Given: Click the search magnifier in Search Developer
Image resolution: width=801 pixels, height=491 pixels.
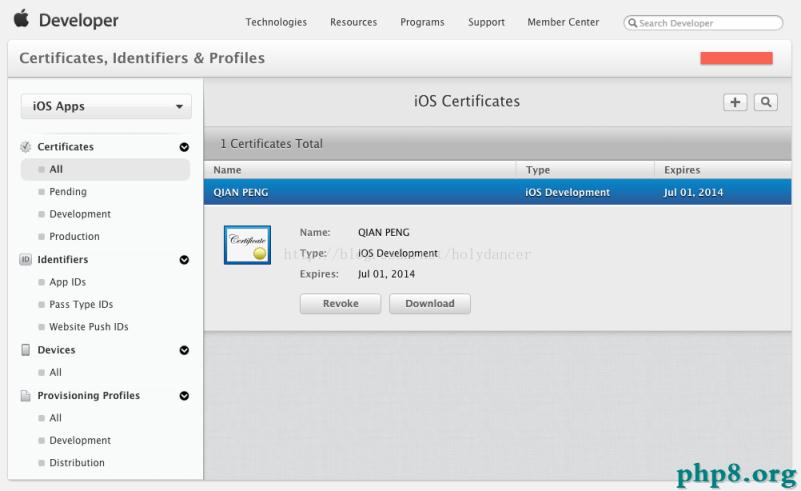Looking at the screenshot, I should 632,23.
